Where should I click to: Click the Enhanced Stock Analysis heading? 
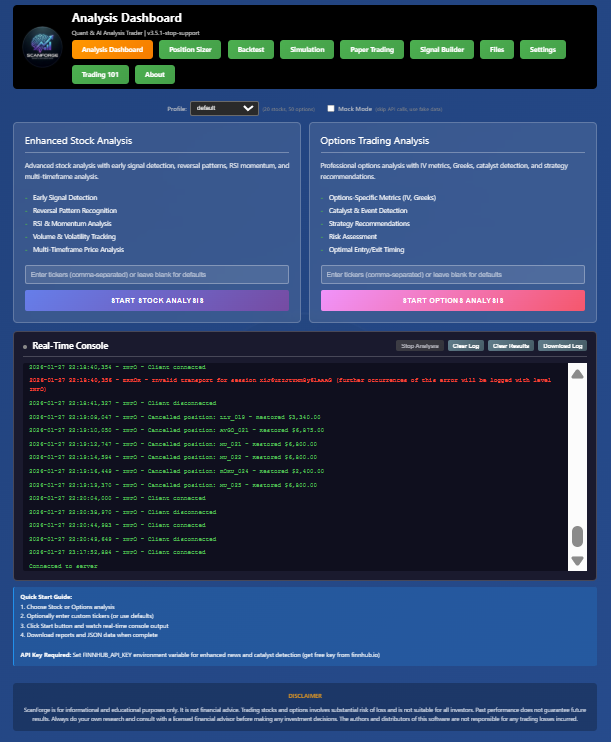[79, 141]
